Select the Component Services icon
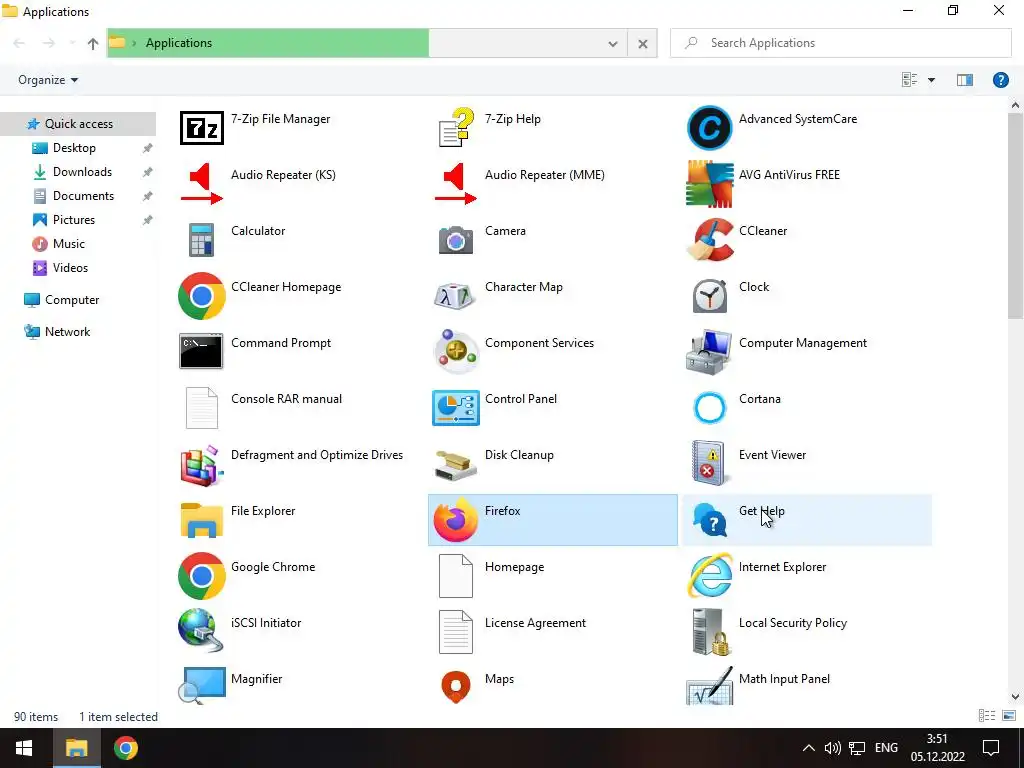1024x768 pixels. point(456,351)
